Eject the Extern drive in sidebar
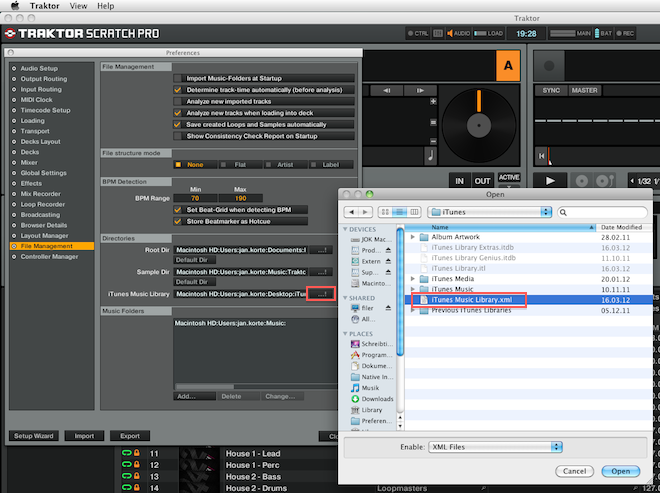Viewport: 660px width, 493px height. (388, 261)
